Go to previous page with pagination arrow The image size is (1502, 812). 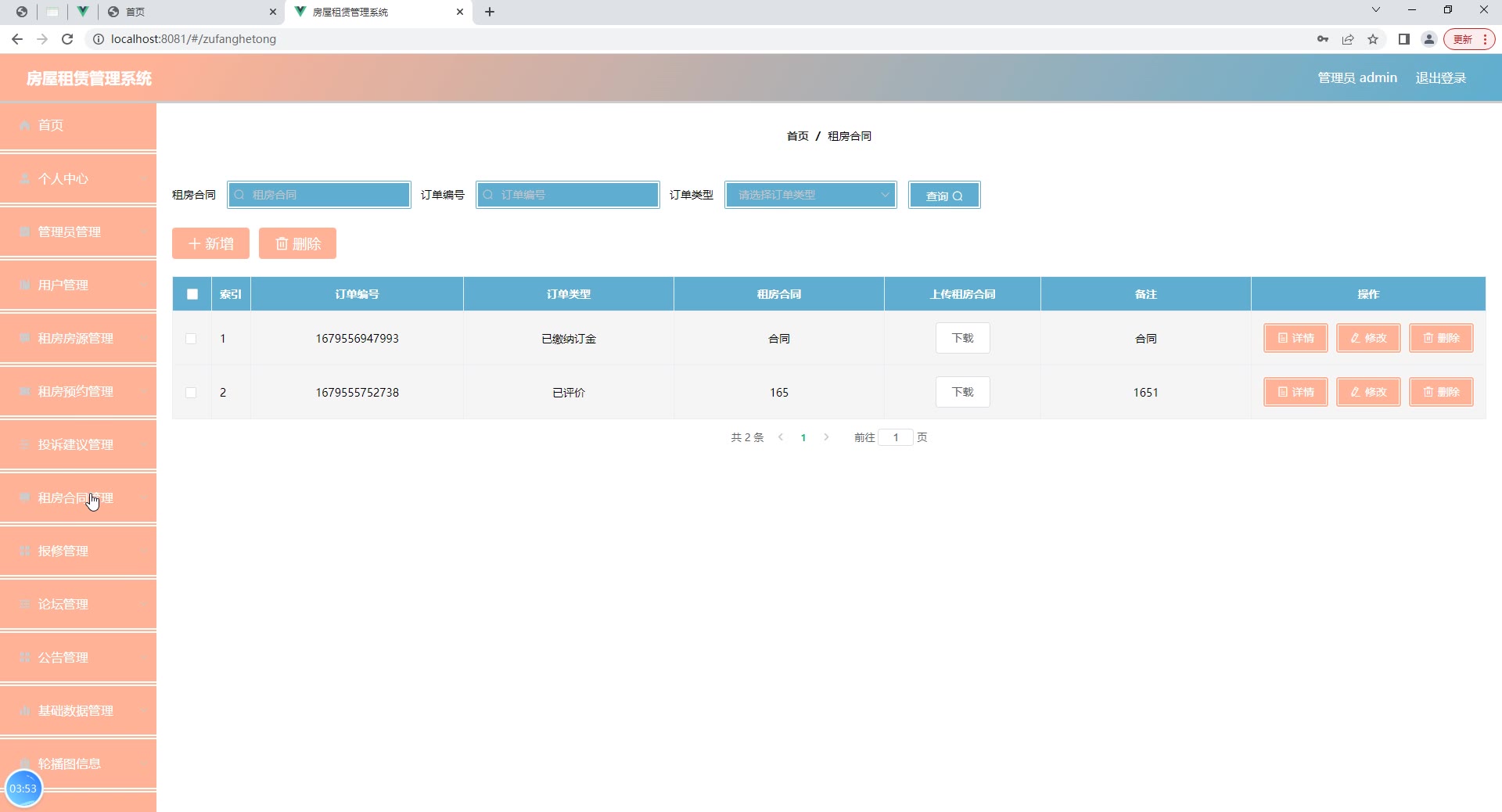781,437
